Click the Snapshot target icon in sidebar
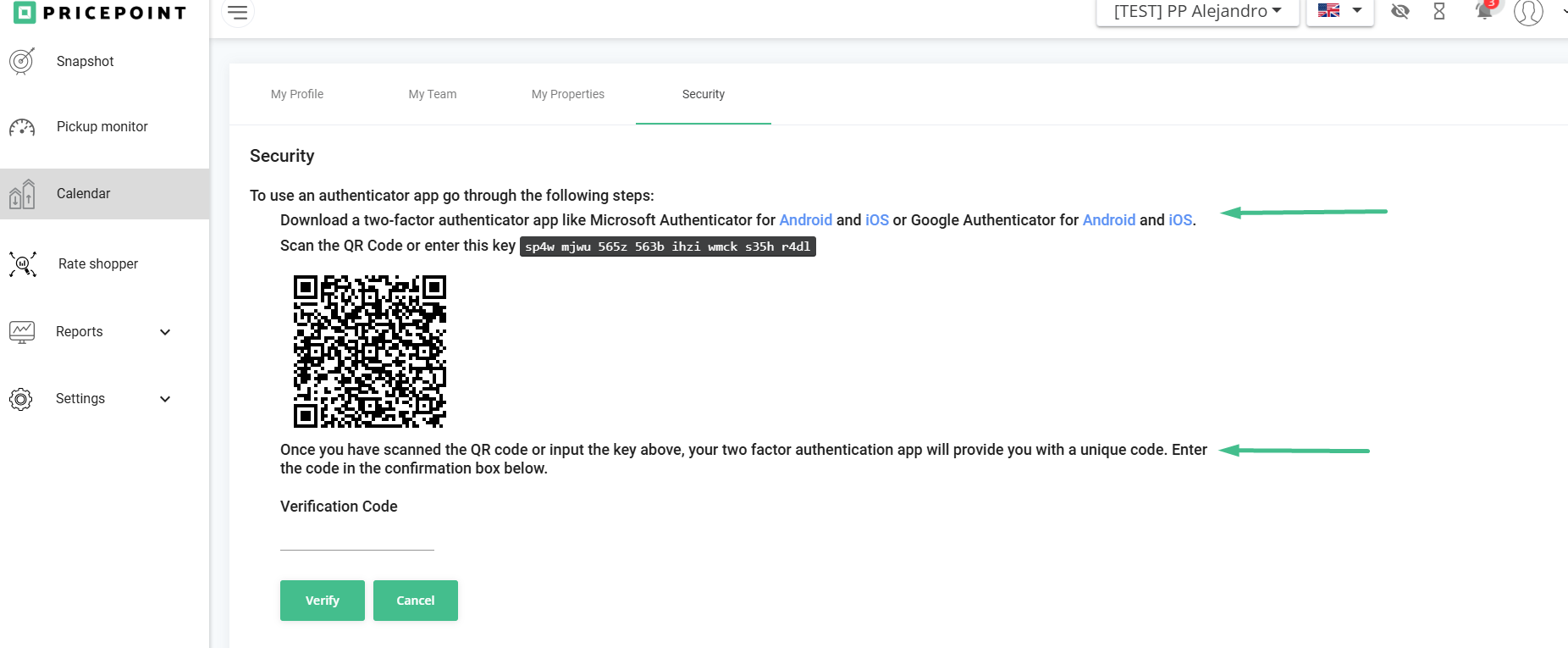Screen dimensions: 1568x648 pyautogui.click(x=22, y=61)
